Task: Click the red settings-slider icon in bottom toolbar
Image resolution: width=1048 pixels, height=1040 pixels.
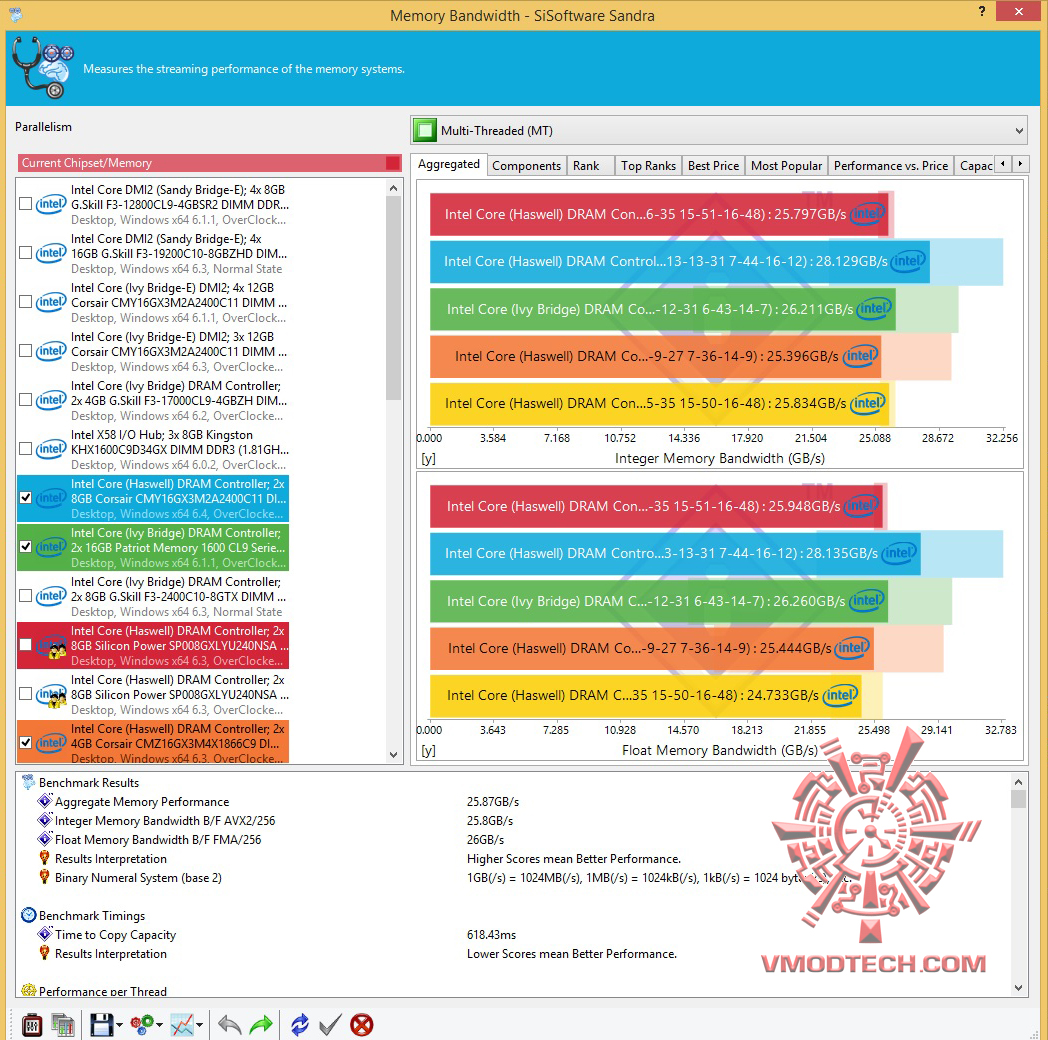Action: (31, 1024)
